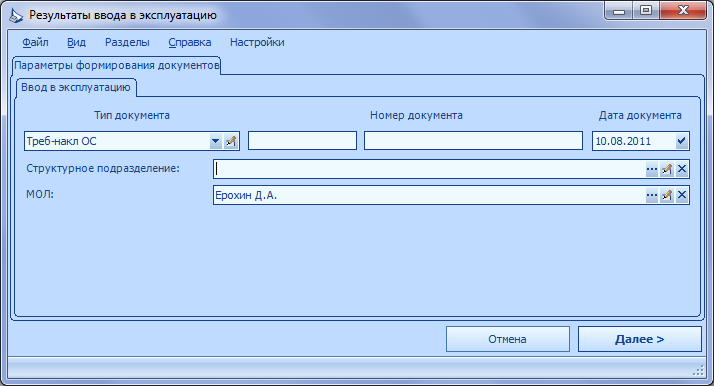Click the МОЛ: label
The image size is (714, 386).
coord(40,194)
